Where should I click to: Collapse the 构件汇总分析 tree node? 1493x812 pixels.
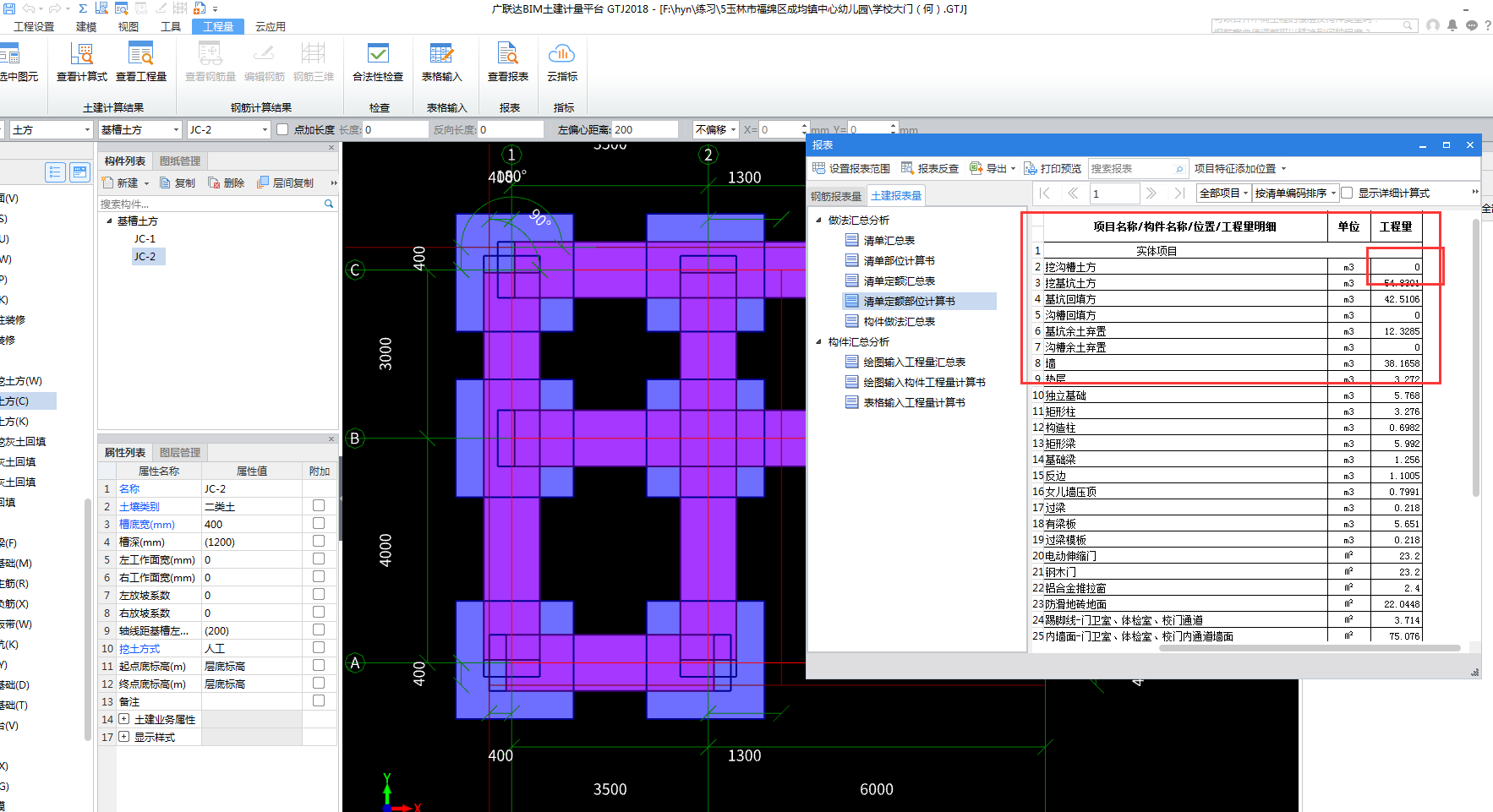pyautogui.click(x=818, y=341)
